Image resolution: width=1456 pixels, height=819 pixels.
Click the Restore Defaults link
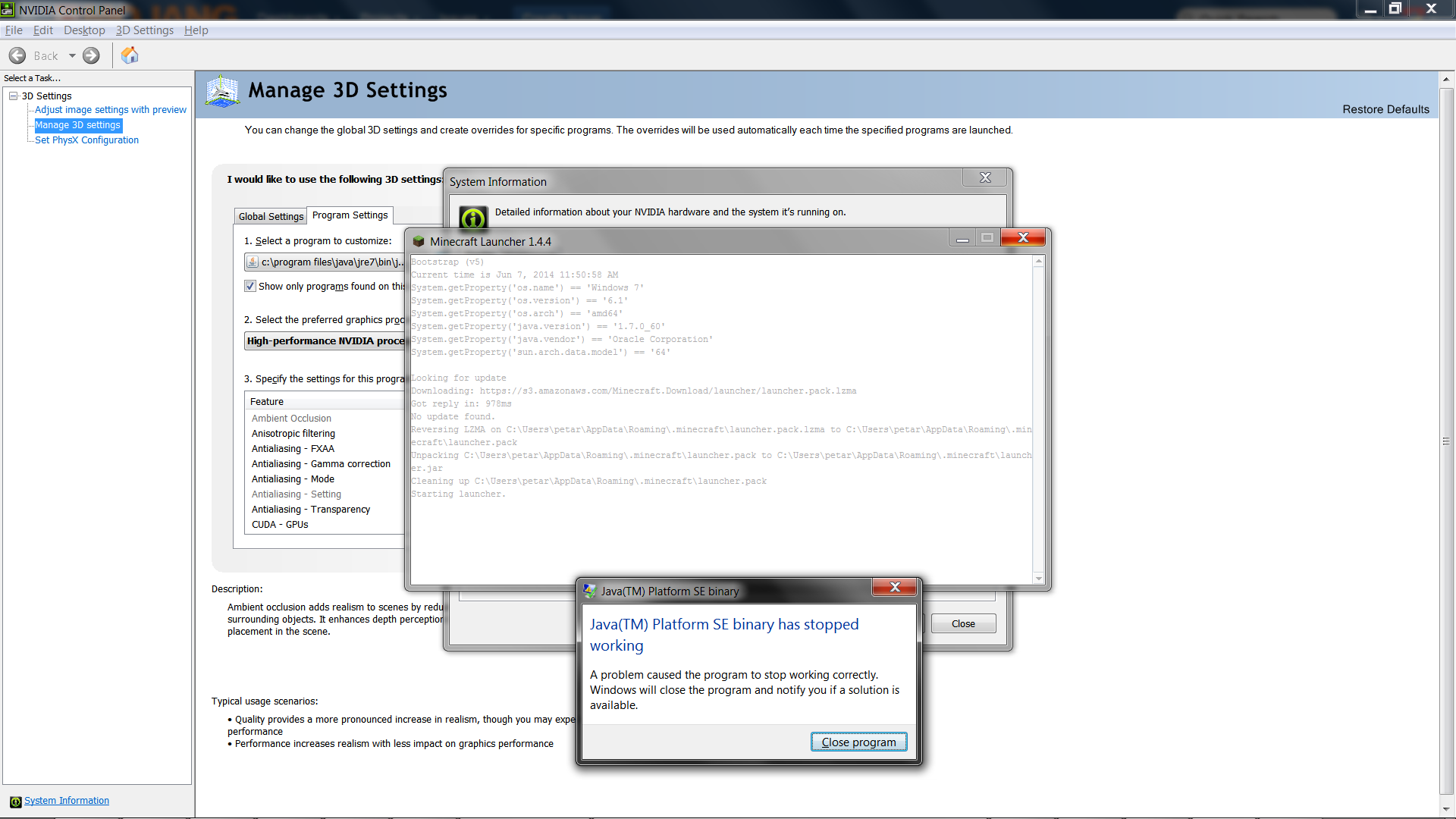(x=1385, y=109)
